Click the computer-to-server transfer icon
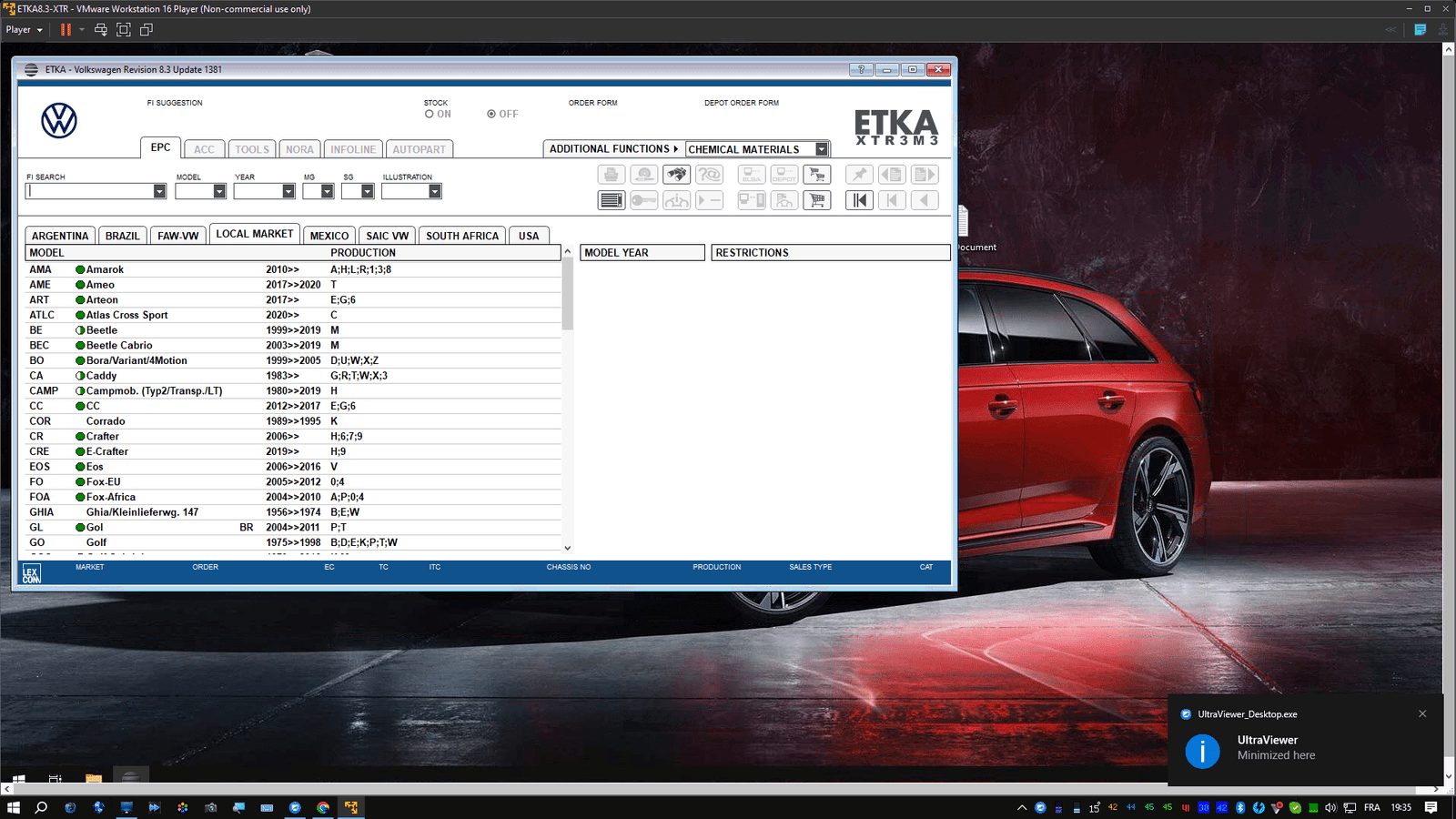This screenshot has width=1456, height=819. point(752,200)
